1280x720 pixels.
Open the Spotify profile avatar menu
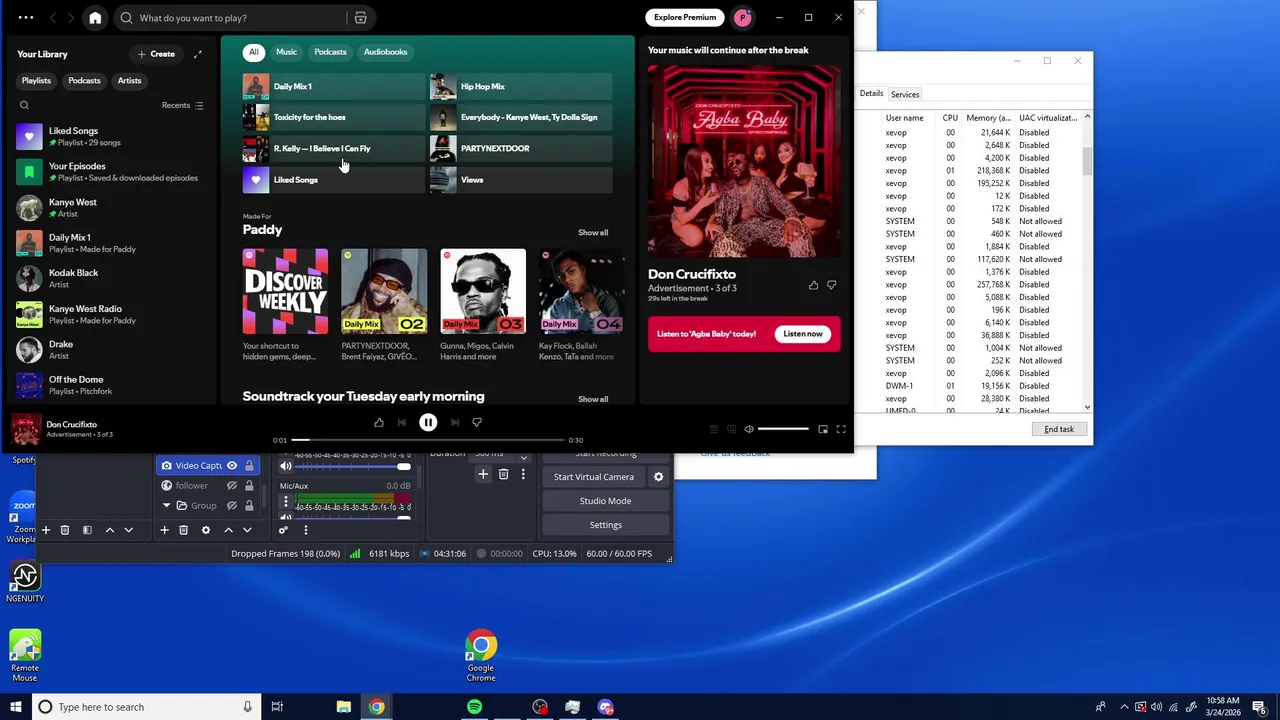(742, 17)
